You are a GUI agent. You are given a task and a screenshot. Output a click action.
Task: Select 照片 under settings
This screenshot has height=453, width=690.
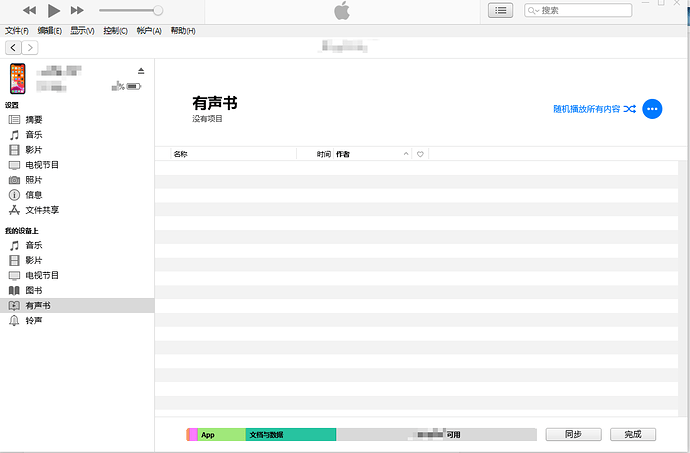33,180
